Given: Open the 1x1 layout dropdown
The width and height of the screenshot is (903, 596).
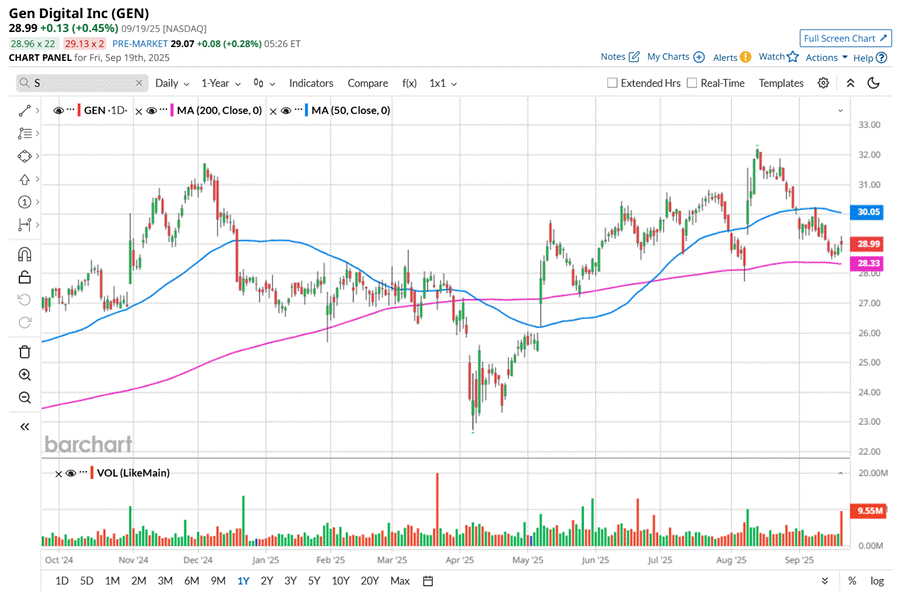Looking at the screenshot, I should pos(443,83).
